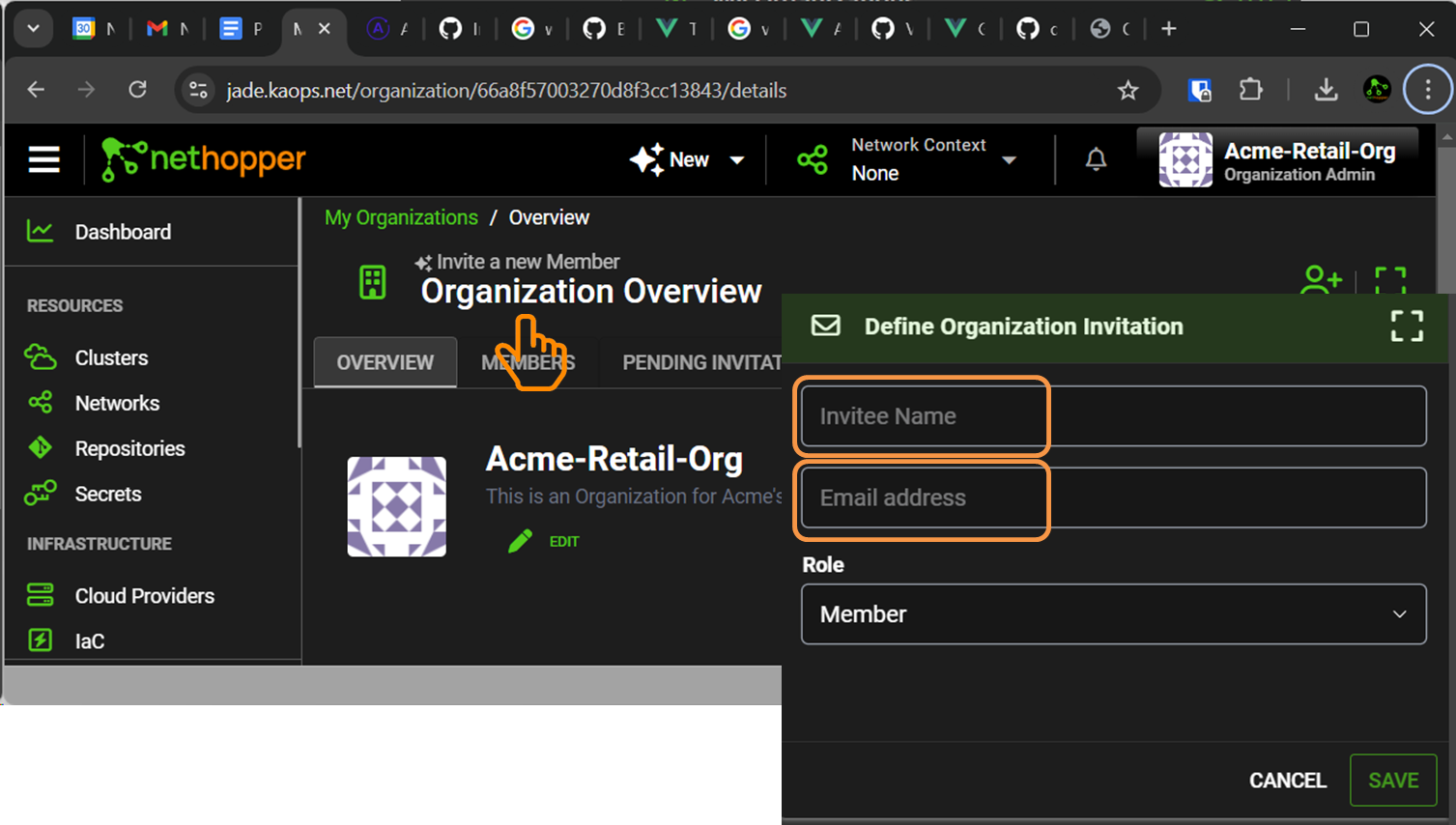Click the Email address field

pos(1113,498)
